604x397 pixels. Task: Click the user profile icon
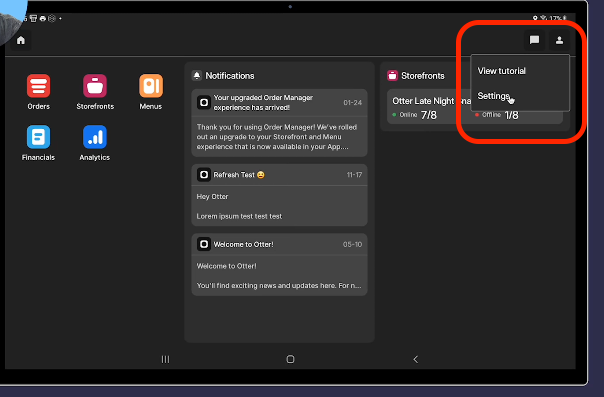[559, 40]
